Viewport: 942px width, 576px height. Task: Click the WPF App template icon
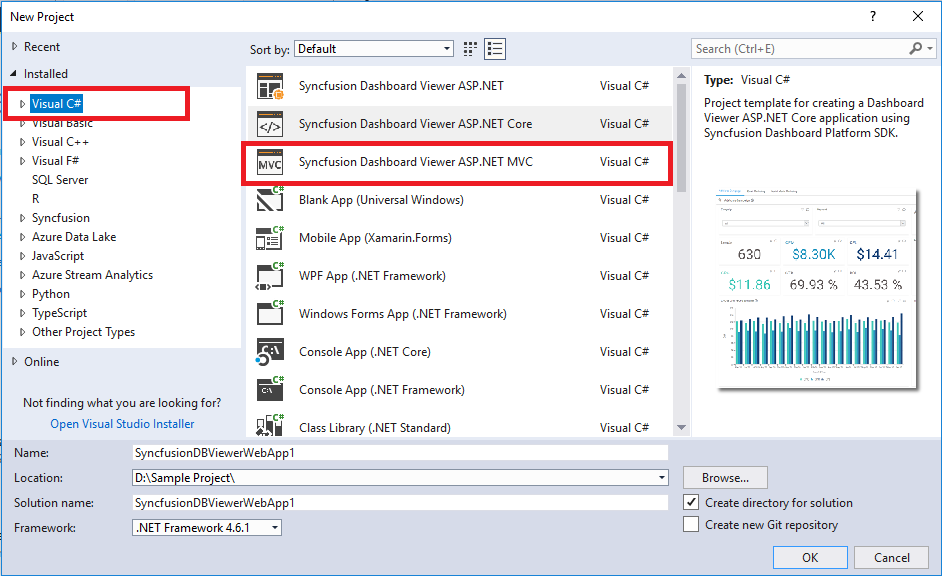(x=270, y=276)
